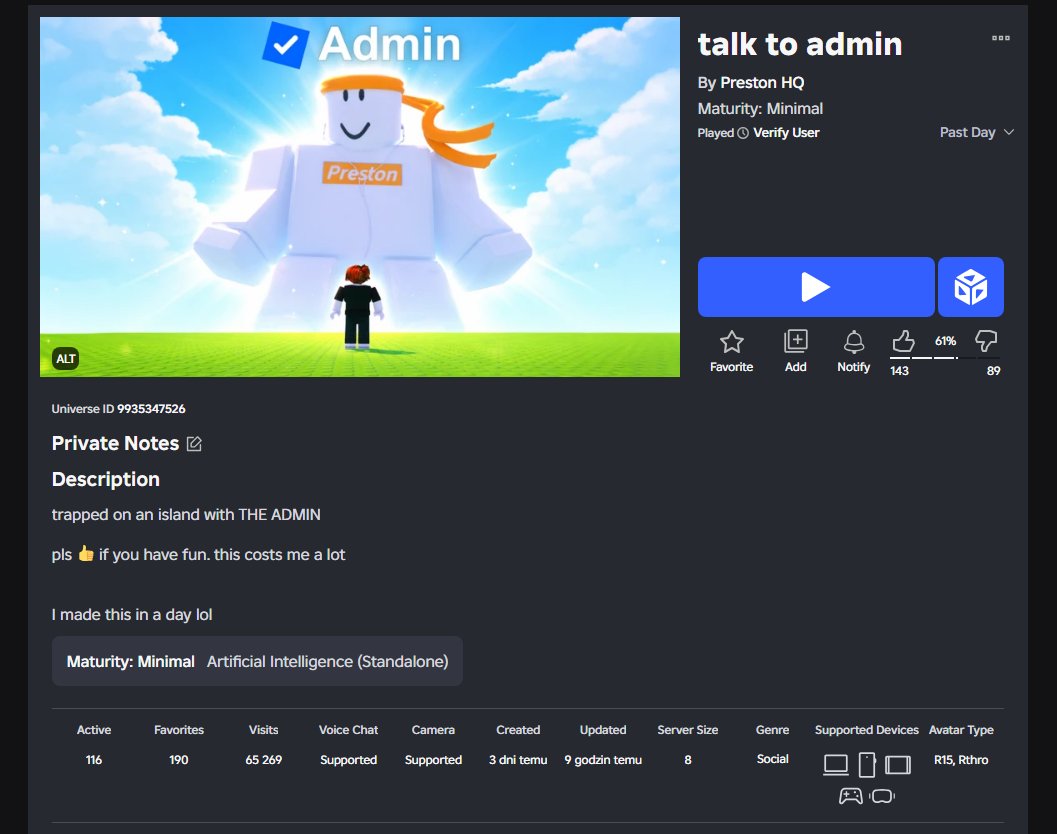Edit Private Notes pencil icon
The height and width of the screenshot is (834, 1057).
[193, 444]
